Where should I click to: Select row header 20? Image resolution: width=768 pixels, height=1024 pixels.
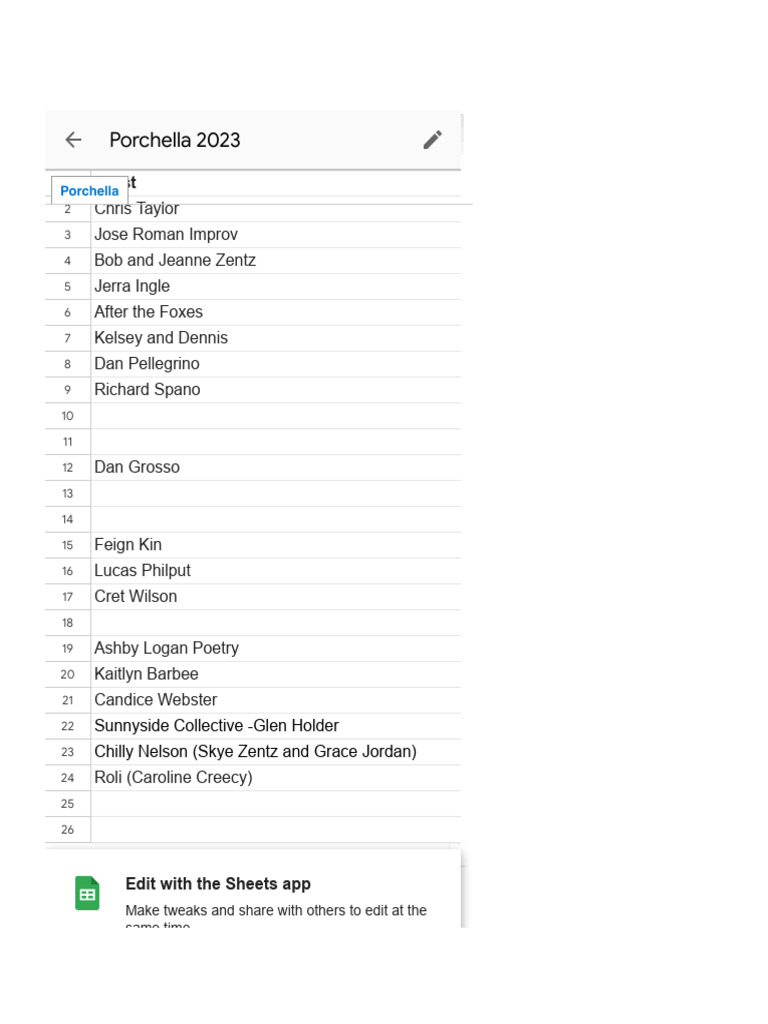(68, 675)
